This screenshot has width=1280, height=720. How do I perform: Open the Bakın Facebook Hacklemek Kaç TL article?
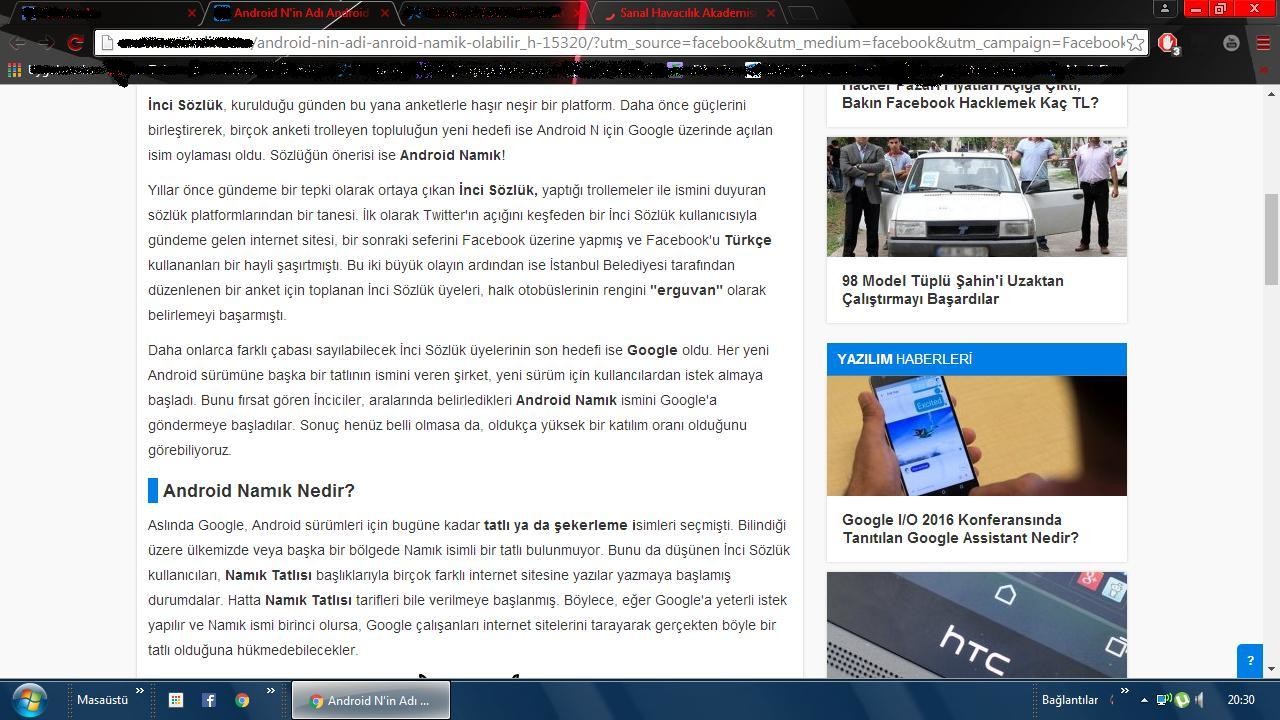coord(970,103)
